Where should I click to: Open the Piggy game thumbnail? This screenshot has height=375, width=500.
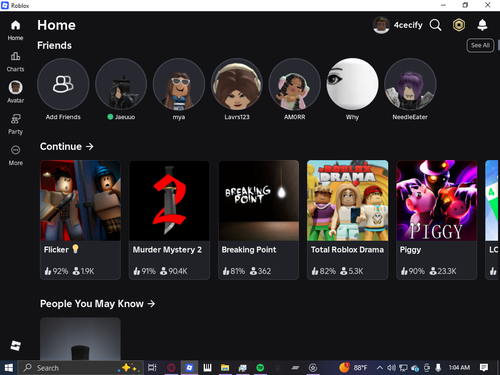click(437, 201)
